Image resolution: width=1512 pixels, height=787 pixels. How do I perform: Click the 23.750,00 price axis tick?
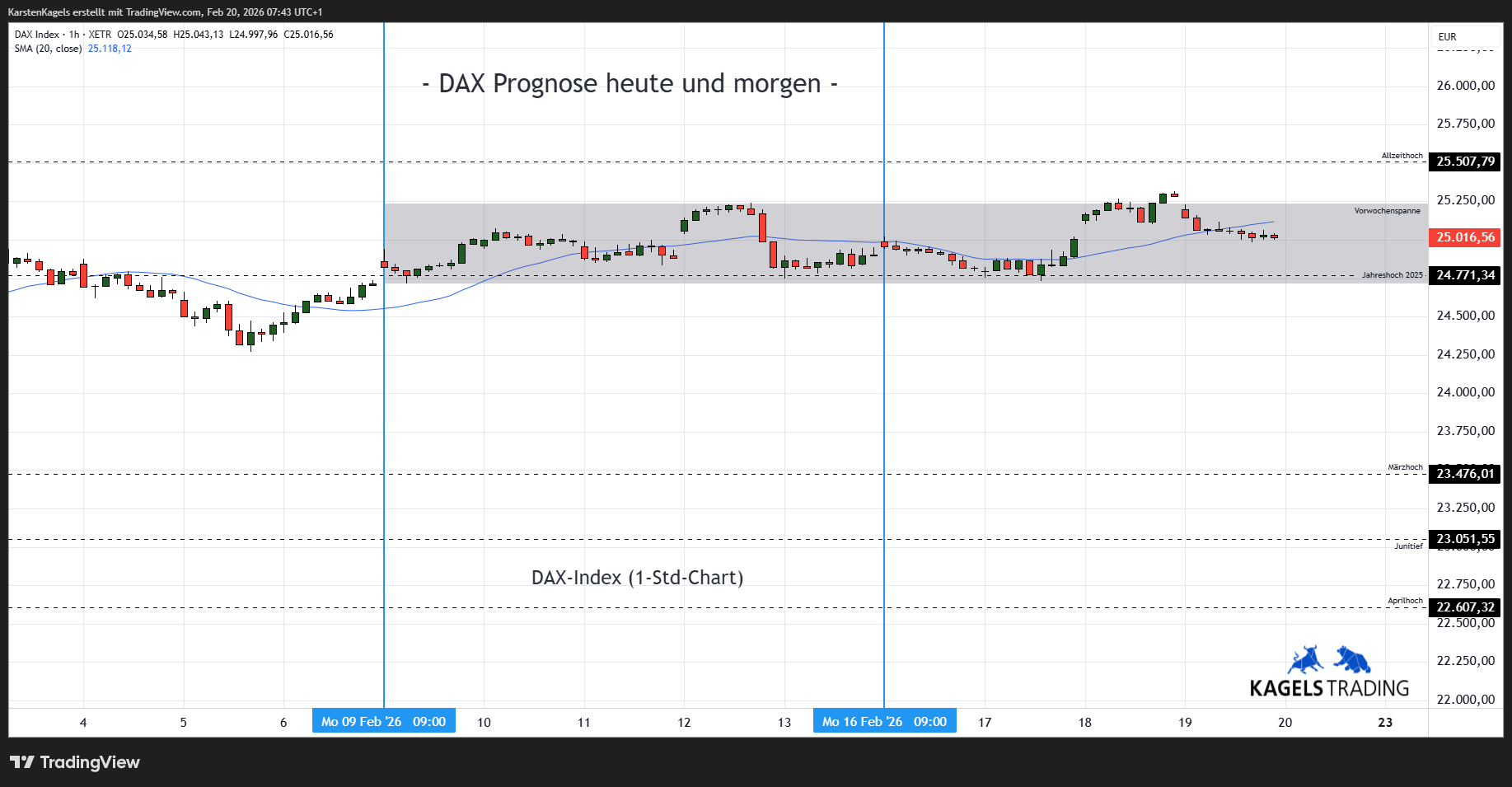1465,431
